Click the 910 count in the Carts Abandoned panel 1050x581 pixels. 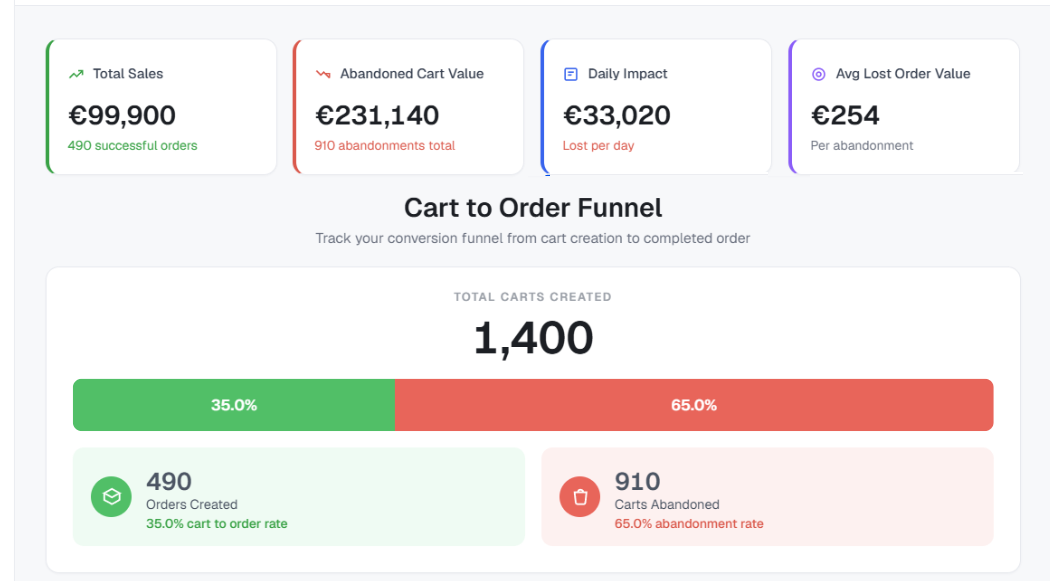(638, 481)
